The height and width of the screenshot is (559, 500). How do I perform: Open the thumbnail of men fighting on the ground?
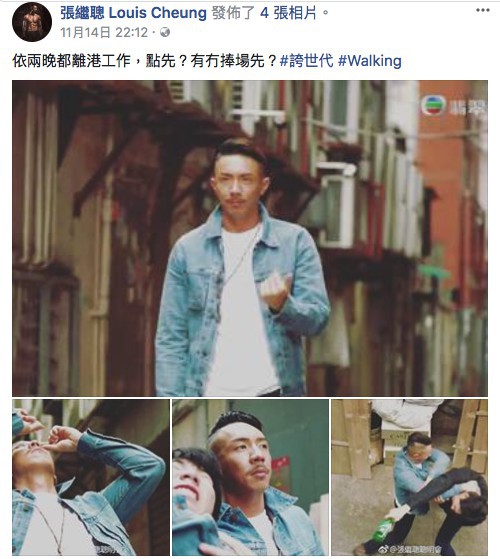(x=409, y=477)
